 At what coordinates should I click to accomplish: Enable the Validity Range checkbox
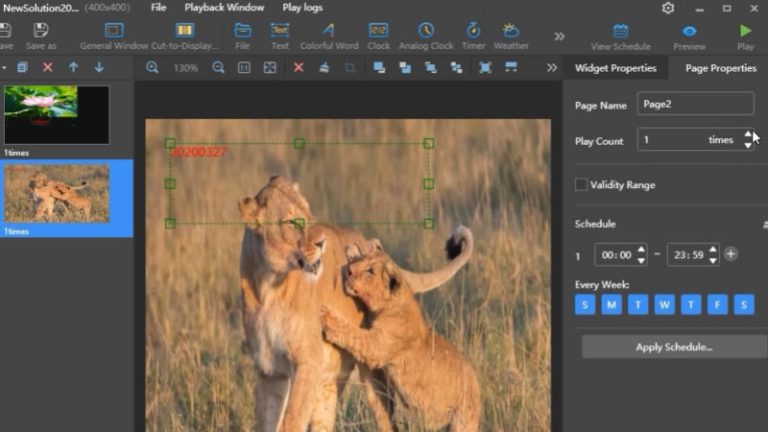(581, 185)
